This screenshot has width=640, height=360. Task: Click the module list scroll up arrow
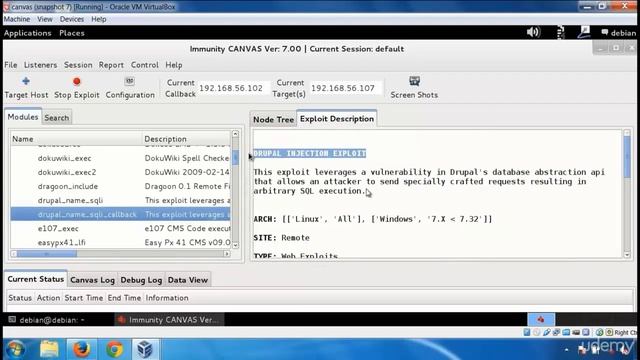point(236,134)
